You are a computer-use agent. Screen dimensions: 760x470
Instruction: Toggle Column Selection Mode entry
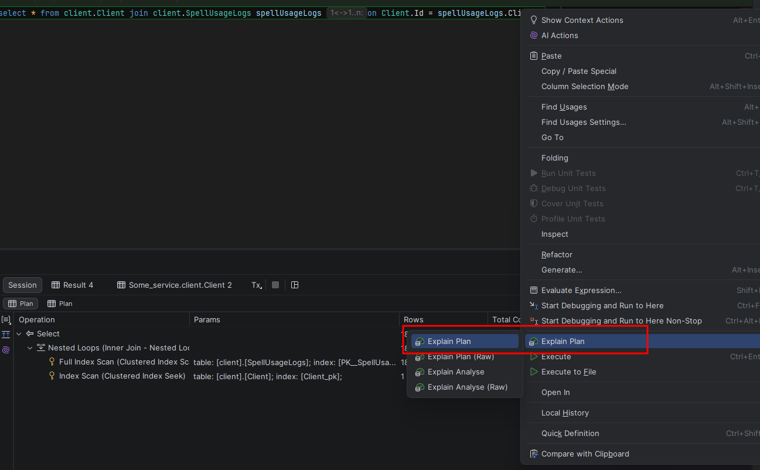point(585,87)
